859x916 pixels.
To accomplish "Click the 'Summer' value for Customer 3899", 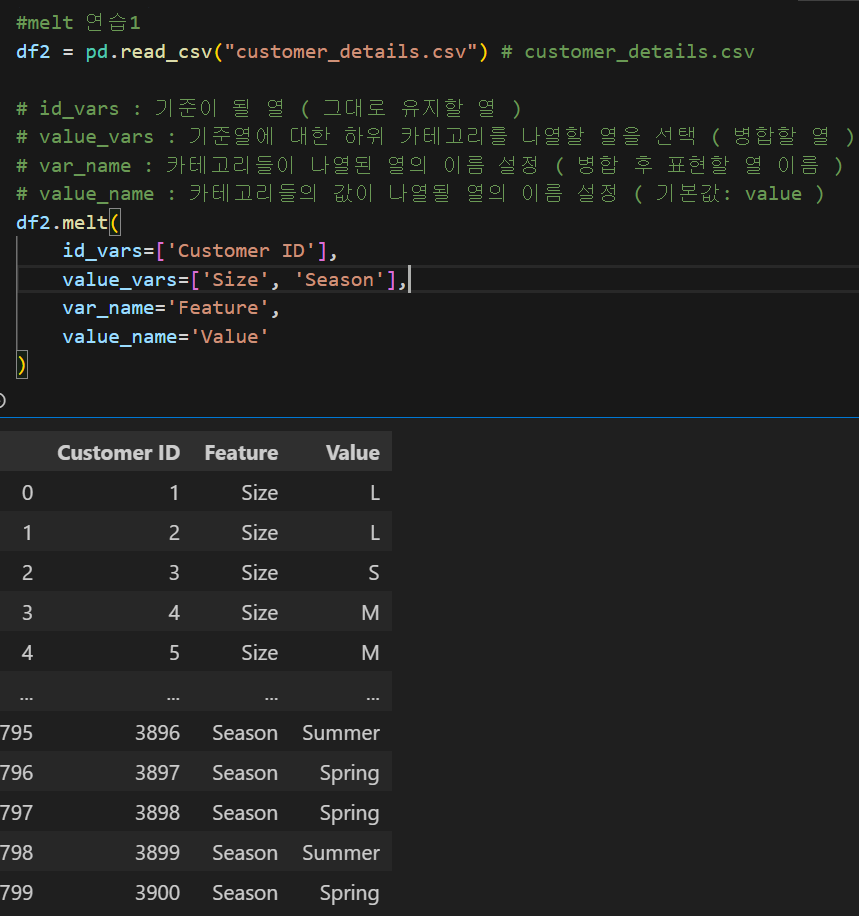I will pos(341,853).
